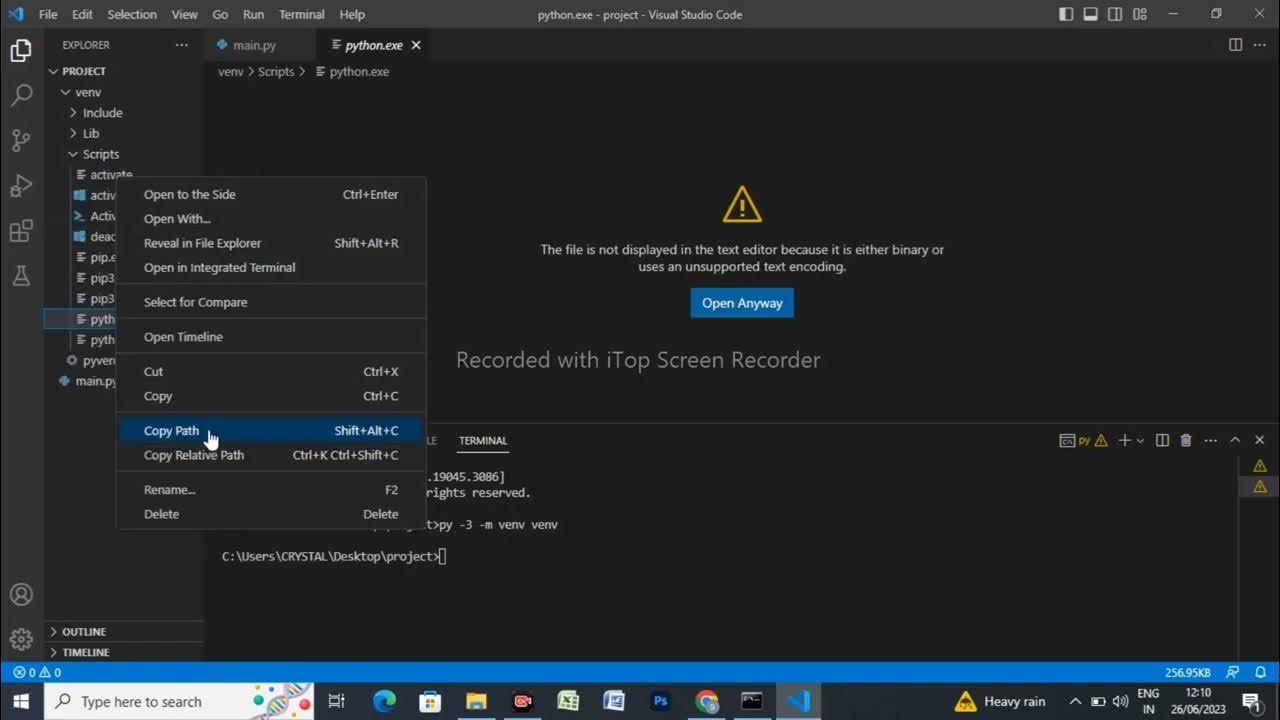Open notifications bell in status bar
1280x720 pixels.
[x=1259, y=672]
